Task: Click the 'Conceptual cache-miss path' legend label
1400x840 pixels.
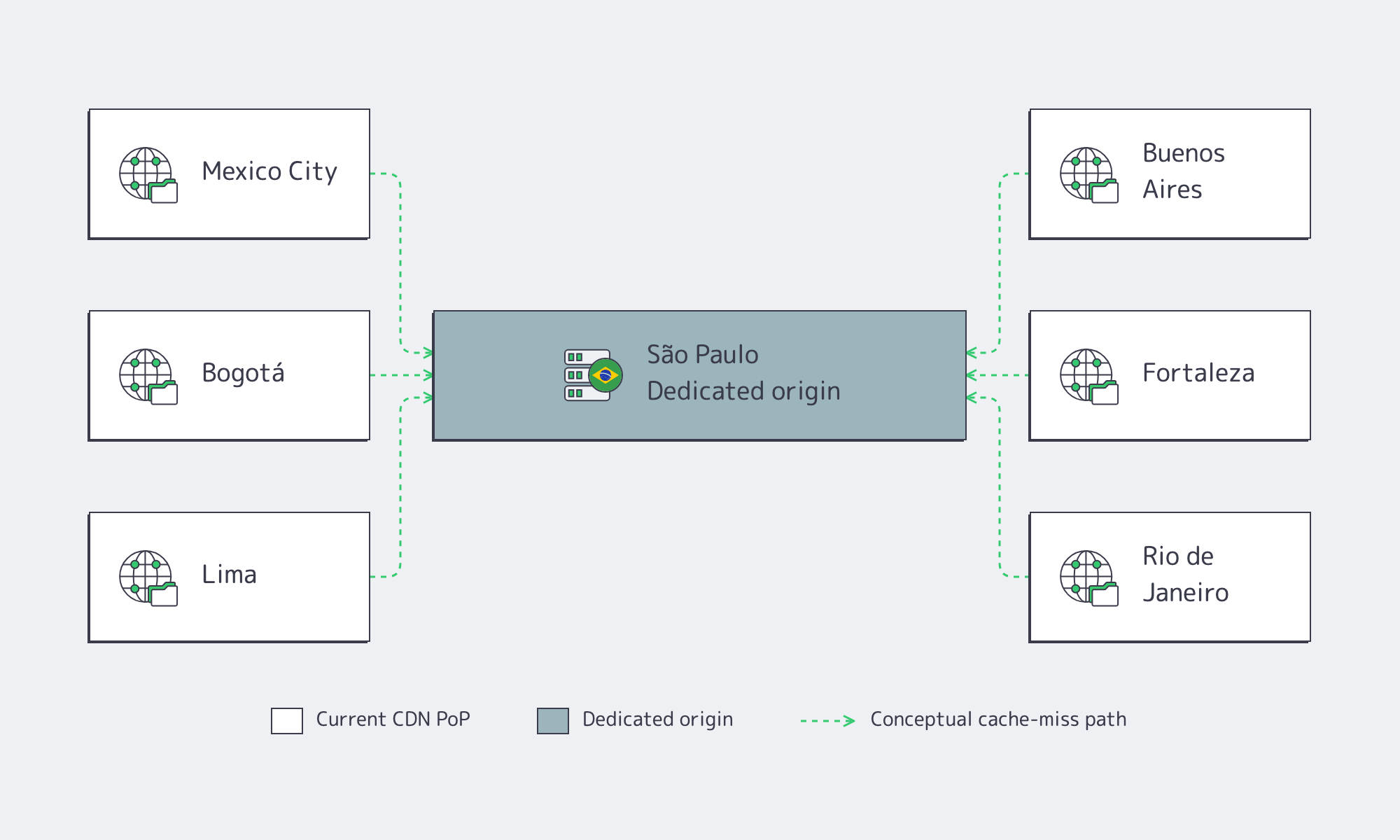Action: (998, 720)
